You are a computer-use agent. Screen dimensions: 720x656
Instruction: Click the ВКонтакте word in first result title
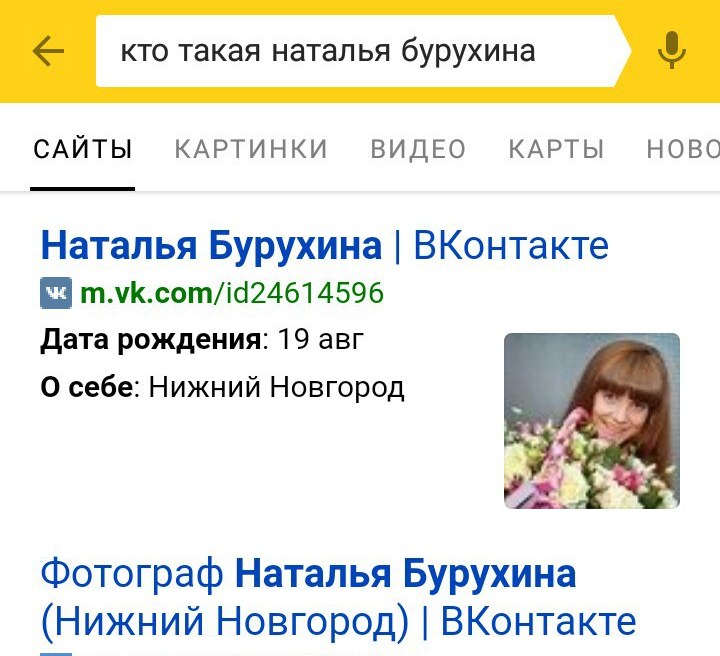[511, 246]
